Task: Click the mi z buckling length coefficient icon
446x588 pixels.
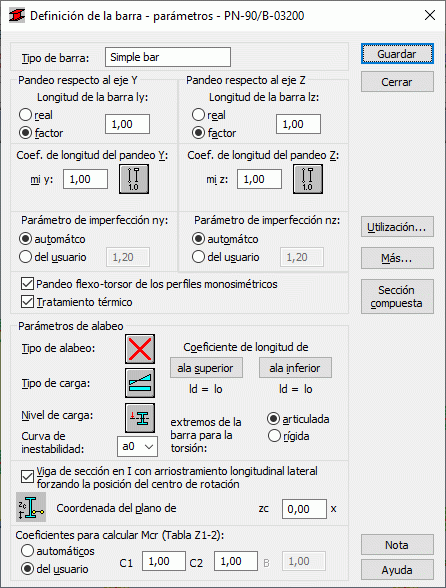Action: (x=308, y=179)
